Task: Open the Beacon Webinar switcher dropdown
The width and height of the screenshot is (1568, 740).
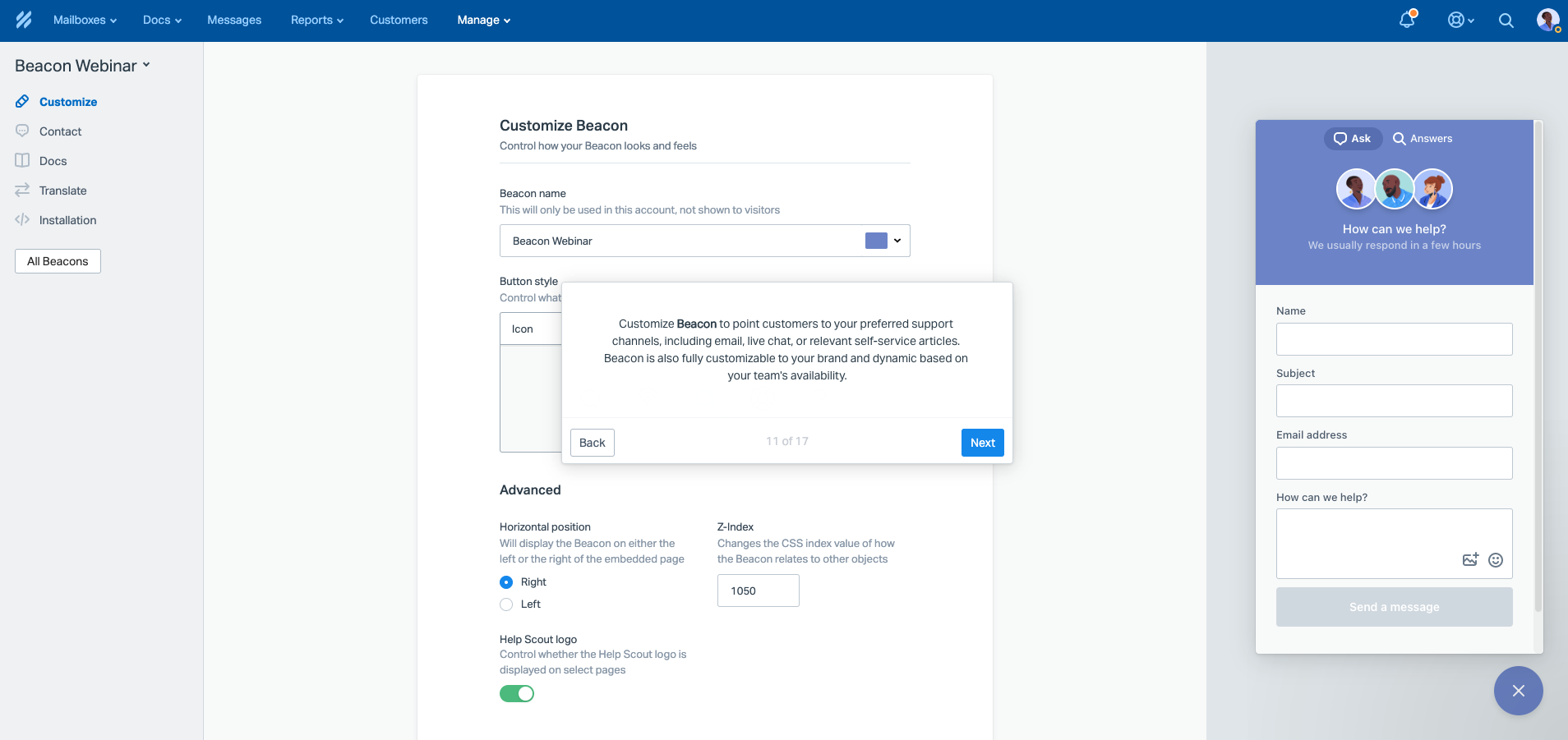Action: [x=82, y=66]
